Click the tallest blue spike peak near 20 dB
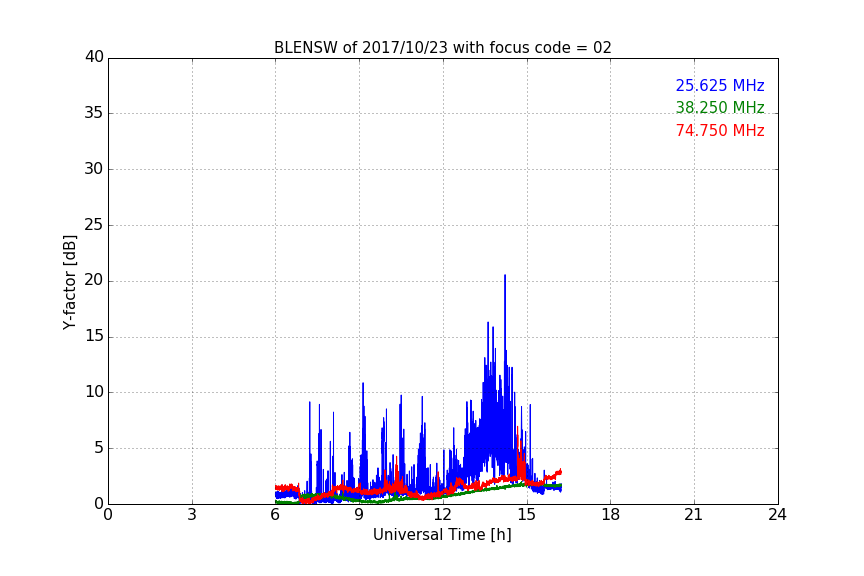The image size is (864, 576). click(505, 276)
